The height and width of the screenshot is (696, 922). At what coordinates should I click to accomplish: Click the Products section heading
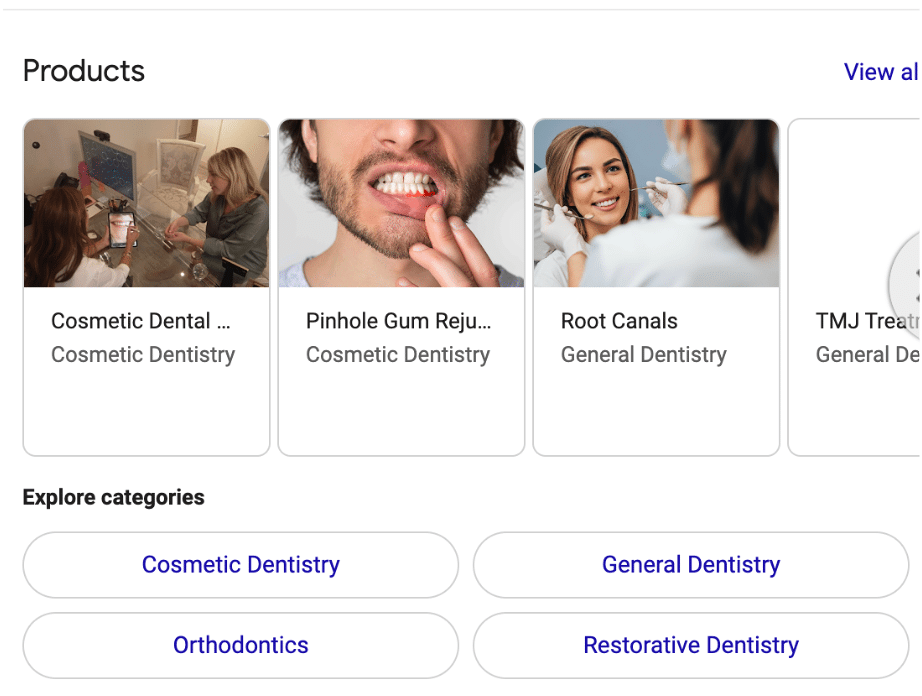84,71
